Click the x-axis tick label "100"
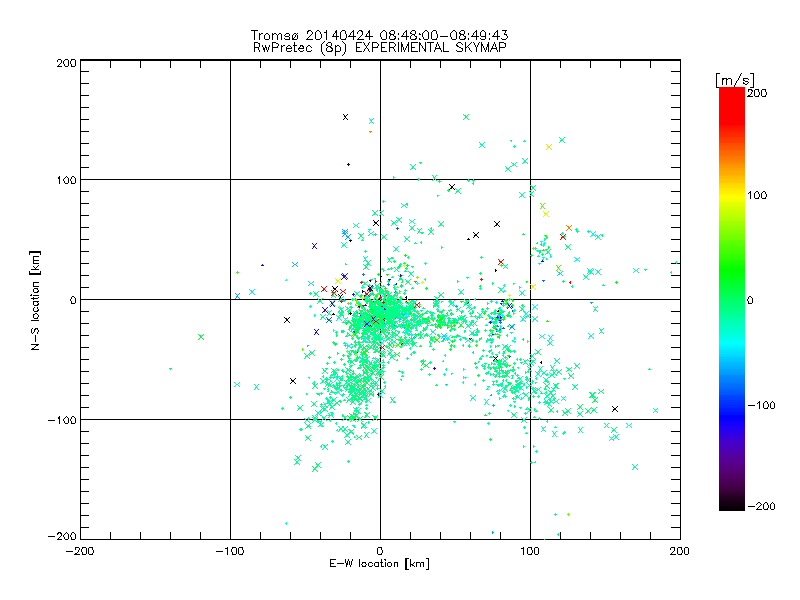Viewport: 800px width, 600px height. click(x=530, y=551)
